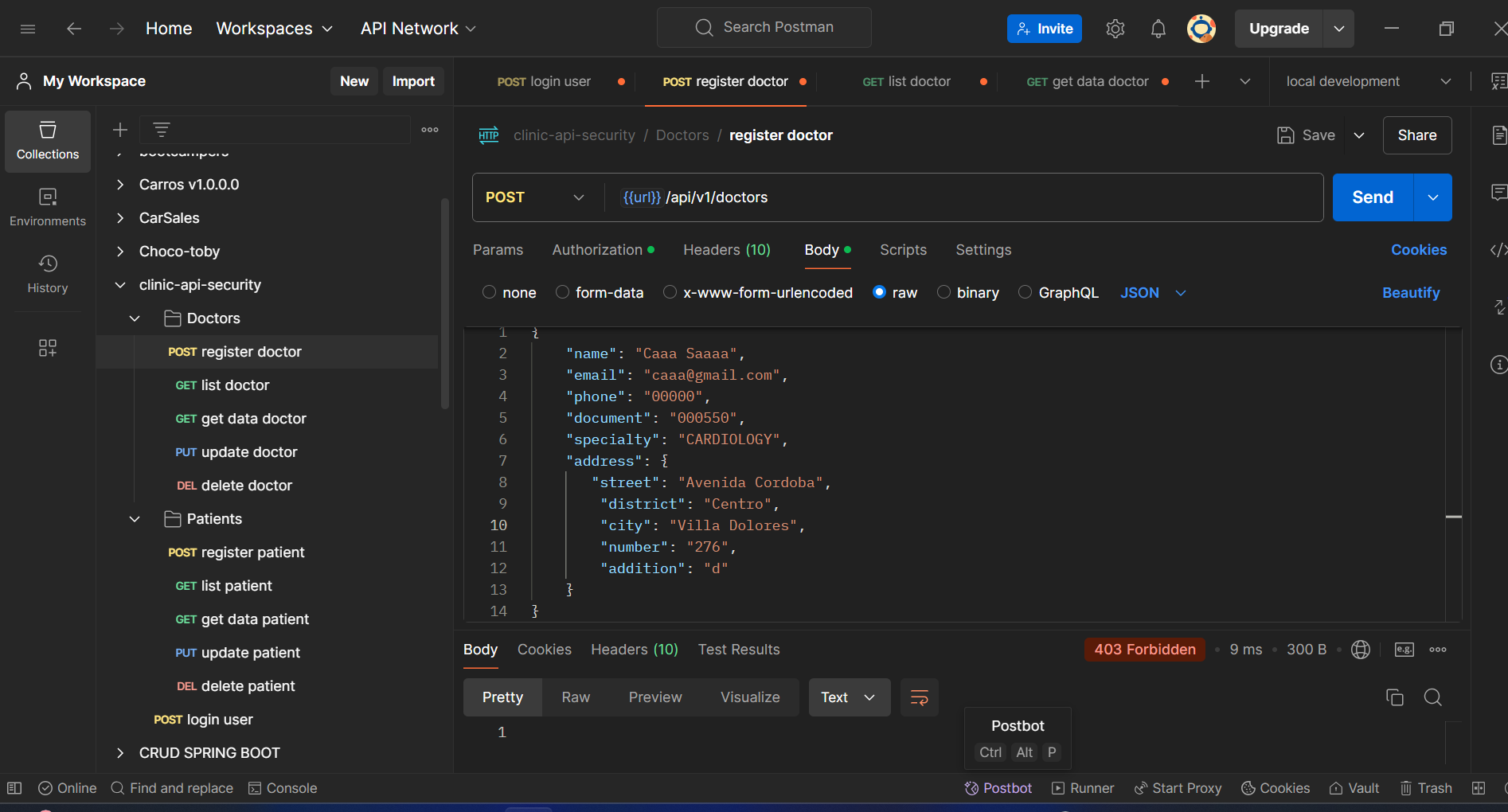Viewport: 1508px width, 812px height.
Task: Select the raw body type
Action: [x=879, y=292]
